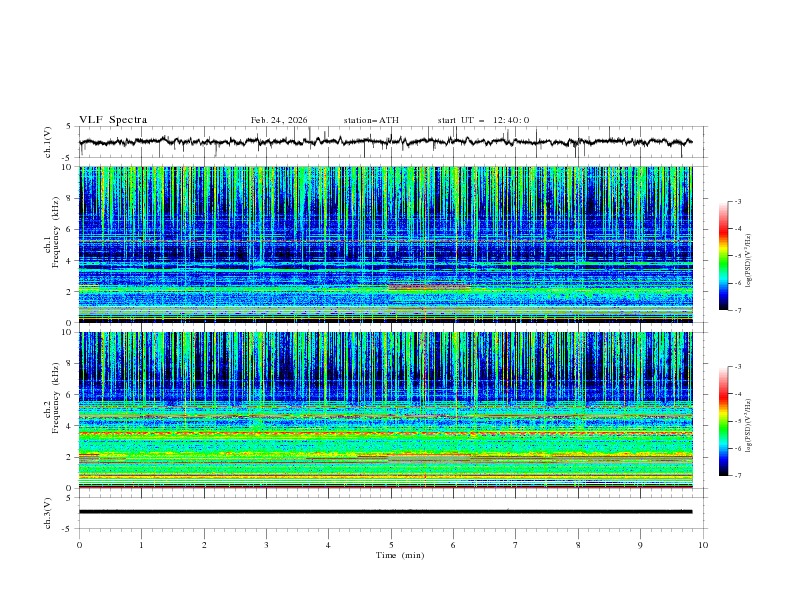Click the upper colorbar "log(PSD)(V²/Hz)" label
Viewport: 792px width, 612px height.
tap(748, 261)
